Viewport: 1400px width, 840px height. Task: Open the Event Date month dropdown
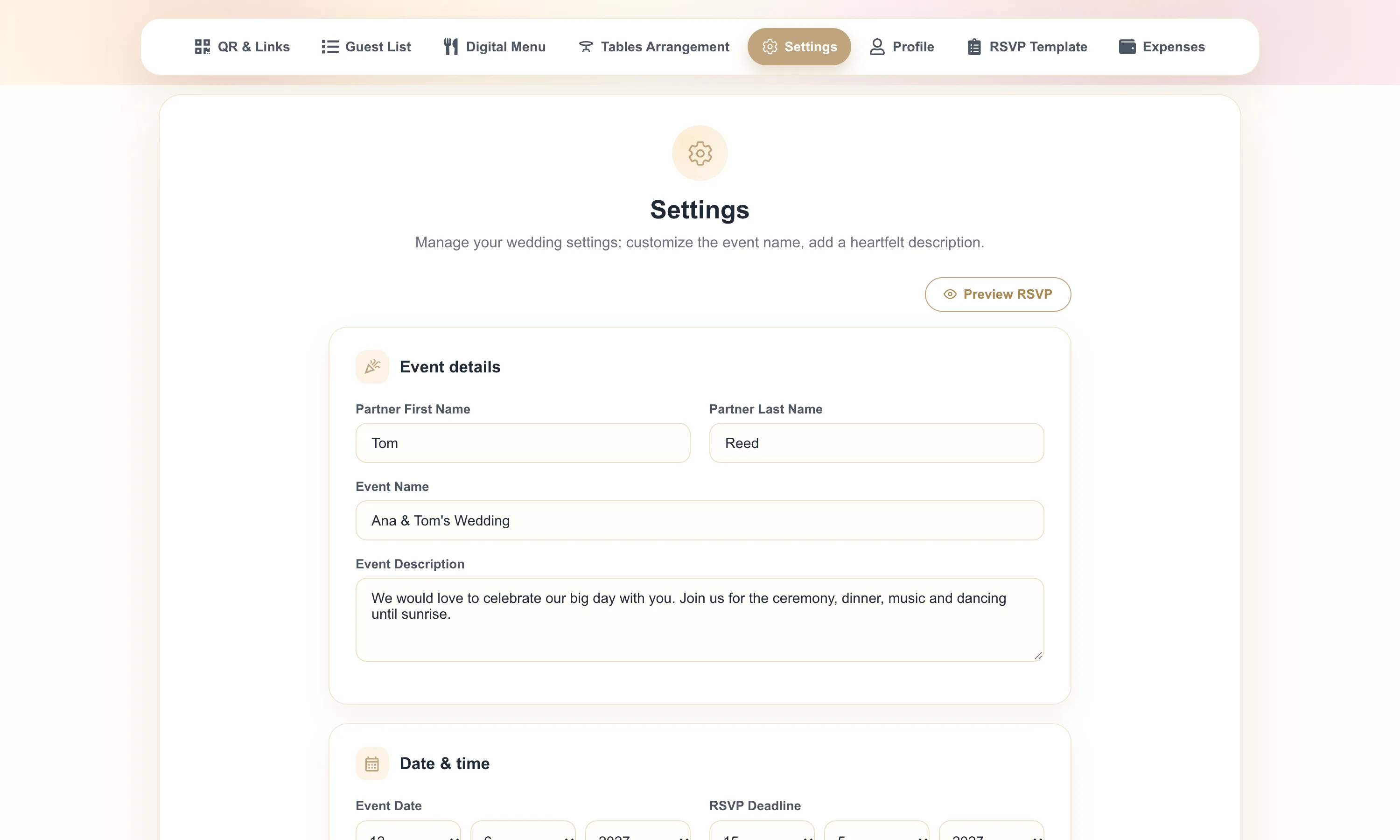[523, 830]
